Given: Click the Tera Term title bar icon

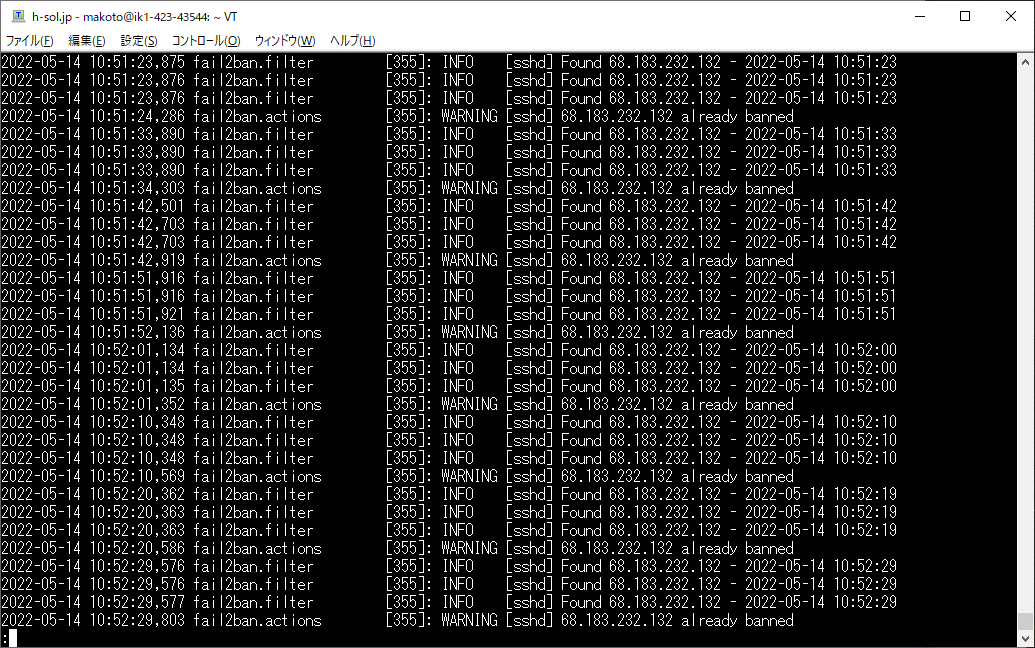Looking at the screenshot, I should (x=18, y=16).
